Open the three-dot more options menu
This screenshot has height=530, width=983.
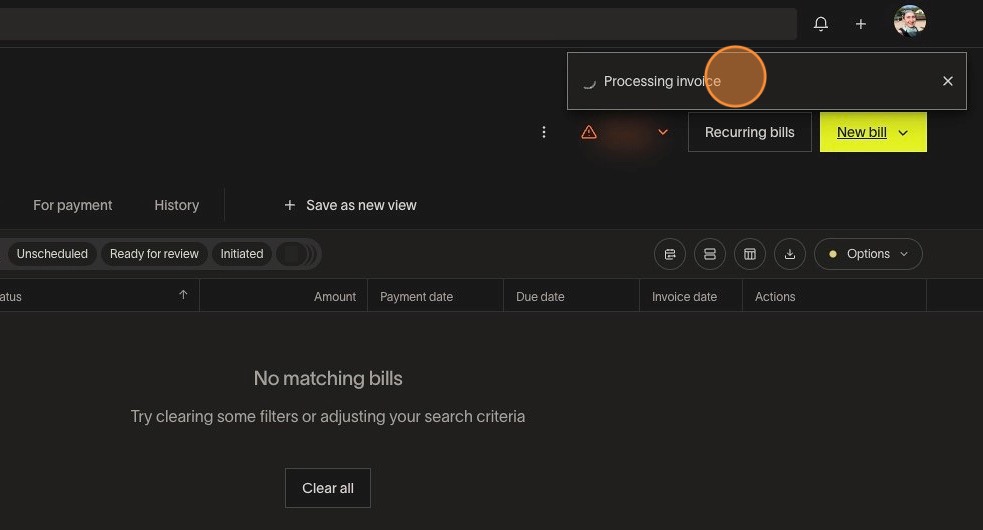click(x=544, y=132)
